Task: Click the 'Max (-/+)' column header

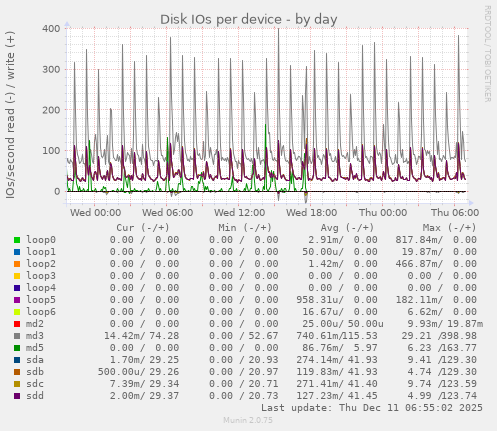Action: point(449,228)
